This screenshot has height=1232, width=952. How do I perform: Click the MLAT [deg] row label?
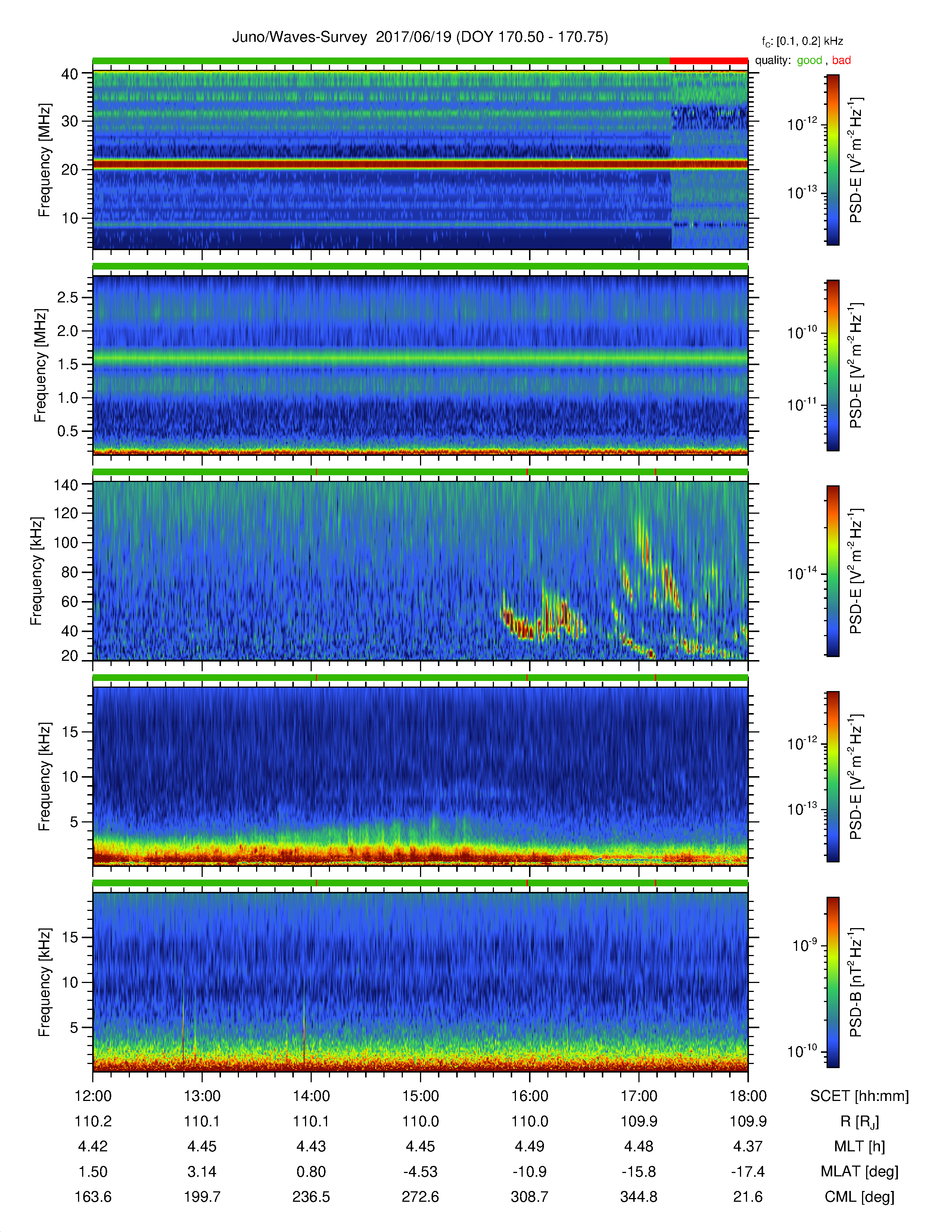click(x=859, y=1172)
